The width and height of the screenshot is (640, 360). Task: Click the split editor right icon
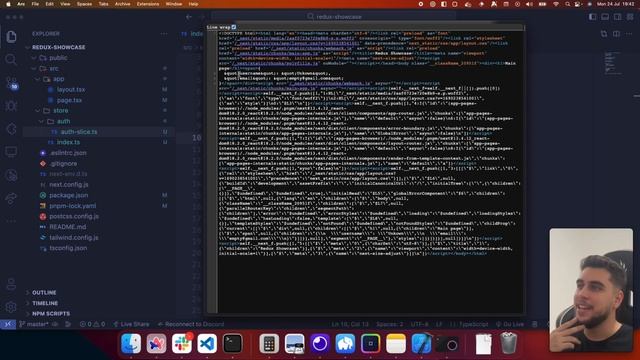pyautogui.click(x=616, y=34)
